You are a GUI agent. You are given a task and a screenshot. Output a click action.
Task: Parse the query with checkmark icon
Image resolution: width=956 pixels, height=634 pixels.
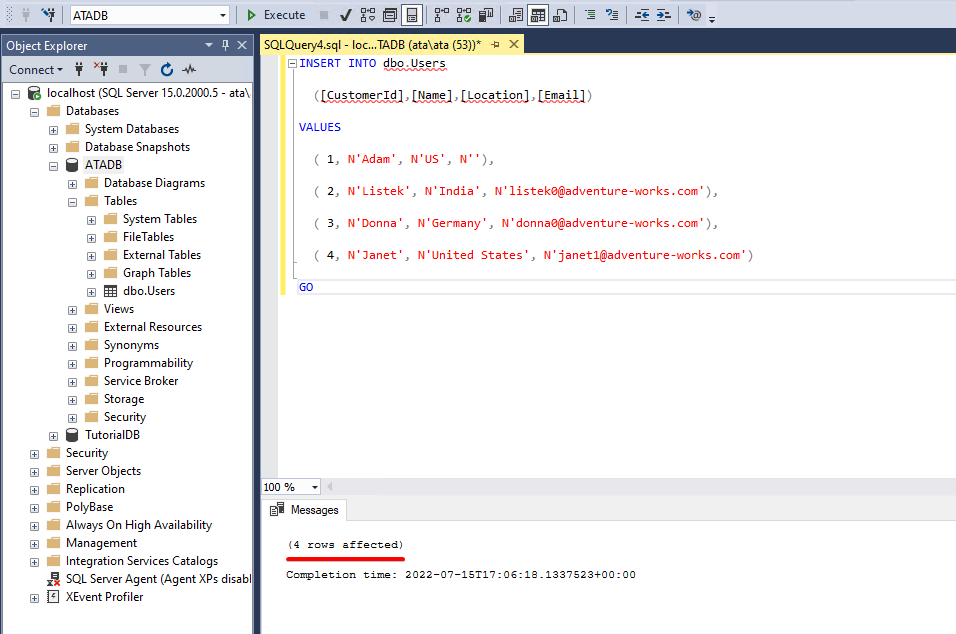point(346,15)
